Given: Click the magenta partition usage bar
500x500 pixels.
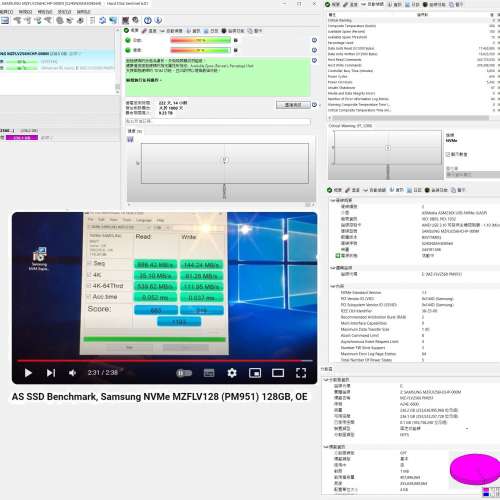Looking at the screenshot, I should tap(21, 138).
